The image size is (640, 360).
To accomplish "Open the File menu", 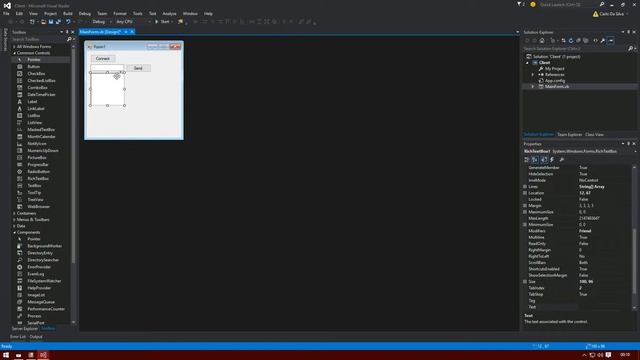I will [6, 13].
